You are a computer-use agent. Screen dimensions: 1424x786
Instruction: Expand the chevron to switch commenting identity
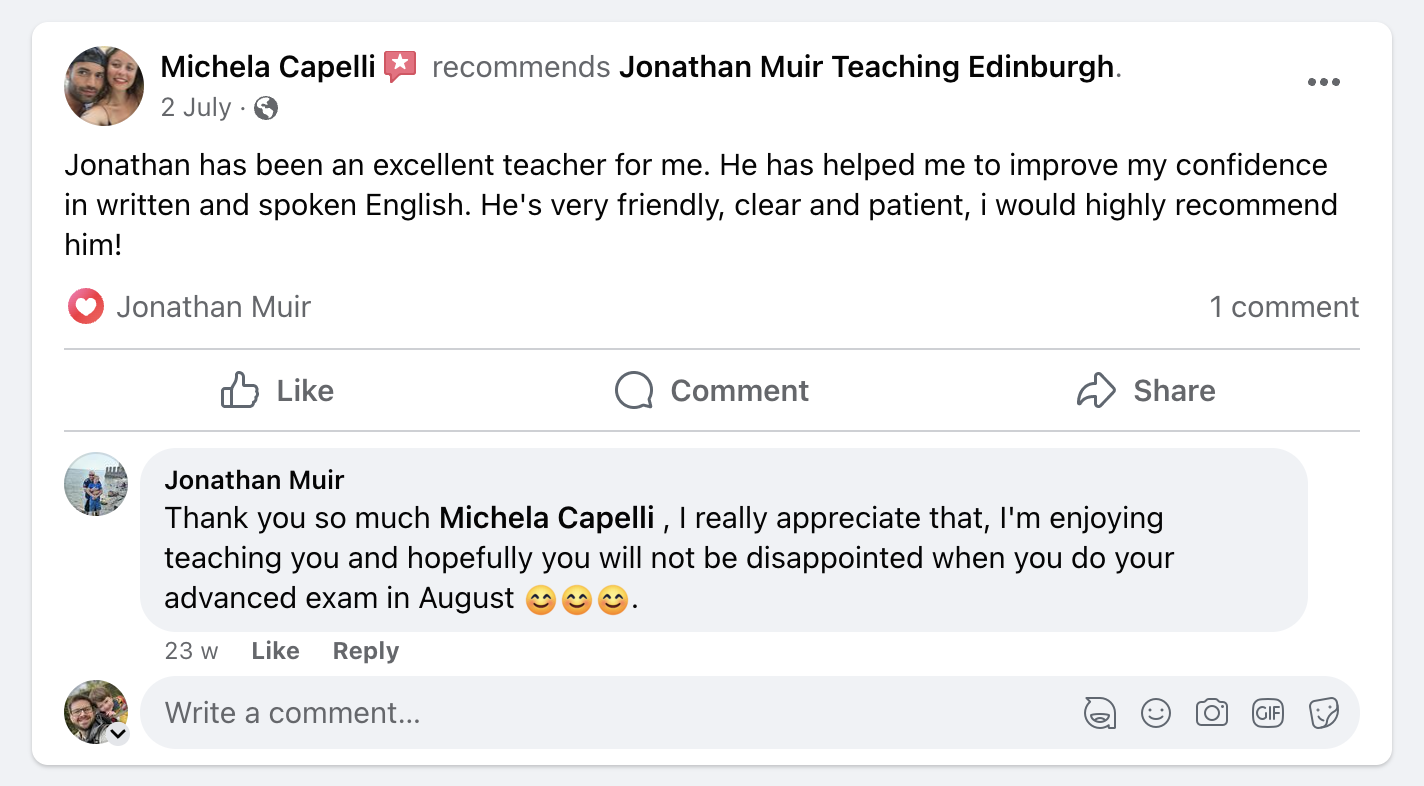[x=117, y=733]
